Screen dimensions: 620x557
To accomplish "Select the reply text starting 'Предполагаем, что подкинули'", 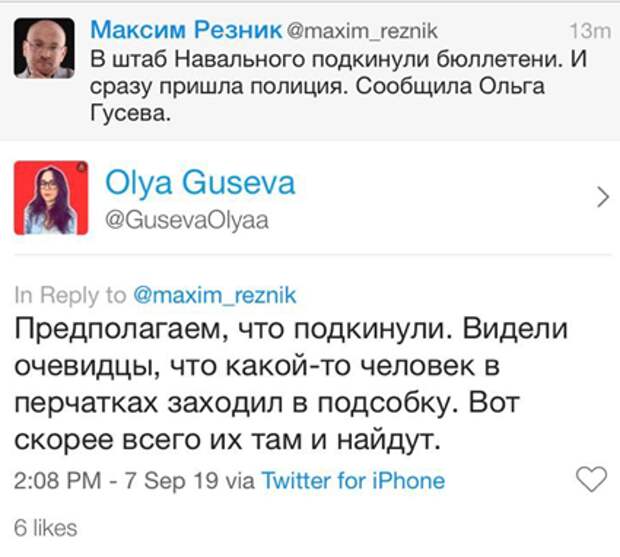I will click(291, 385).
